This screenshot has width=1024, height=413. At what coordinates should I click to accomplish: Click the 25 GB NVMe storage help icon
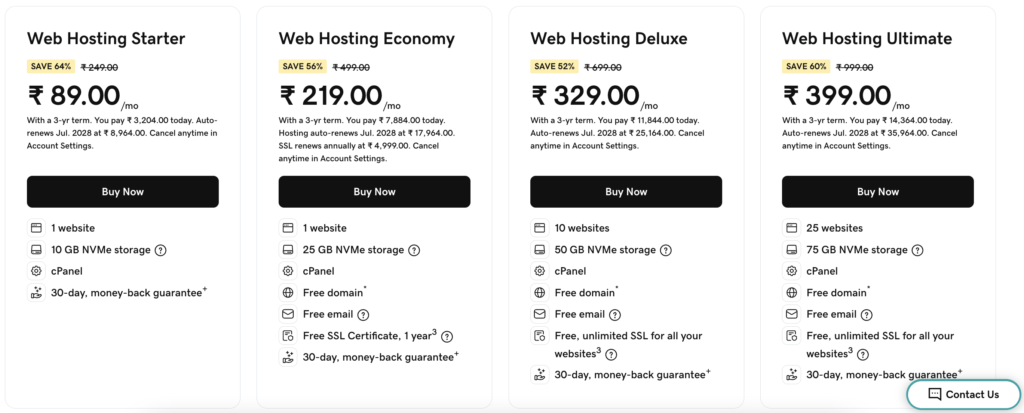[413, 250]
